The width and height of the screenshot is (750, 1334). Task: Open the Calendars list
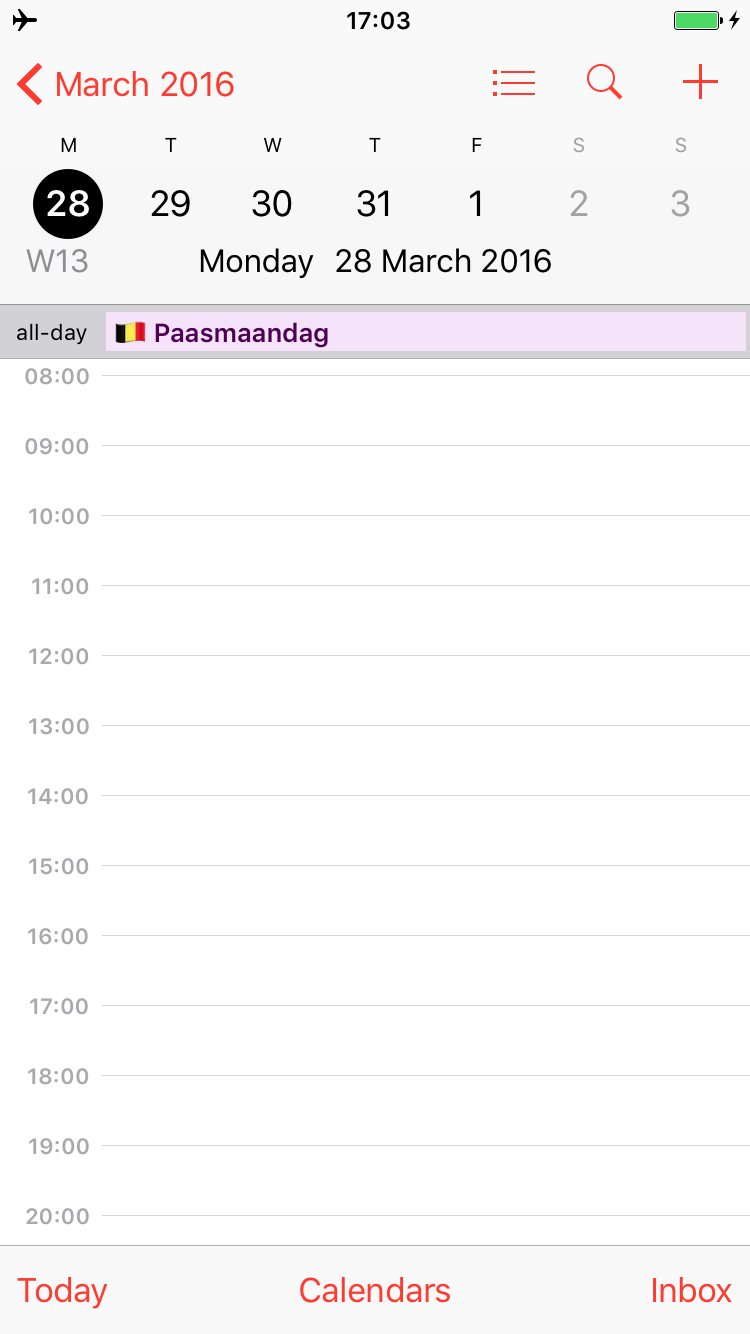tap(375, 1290)
